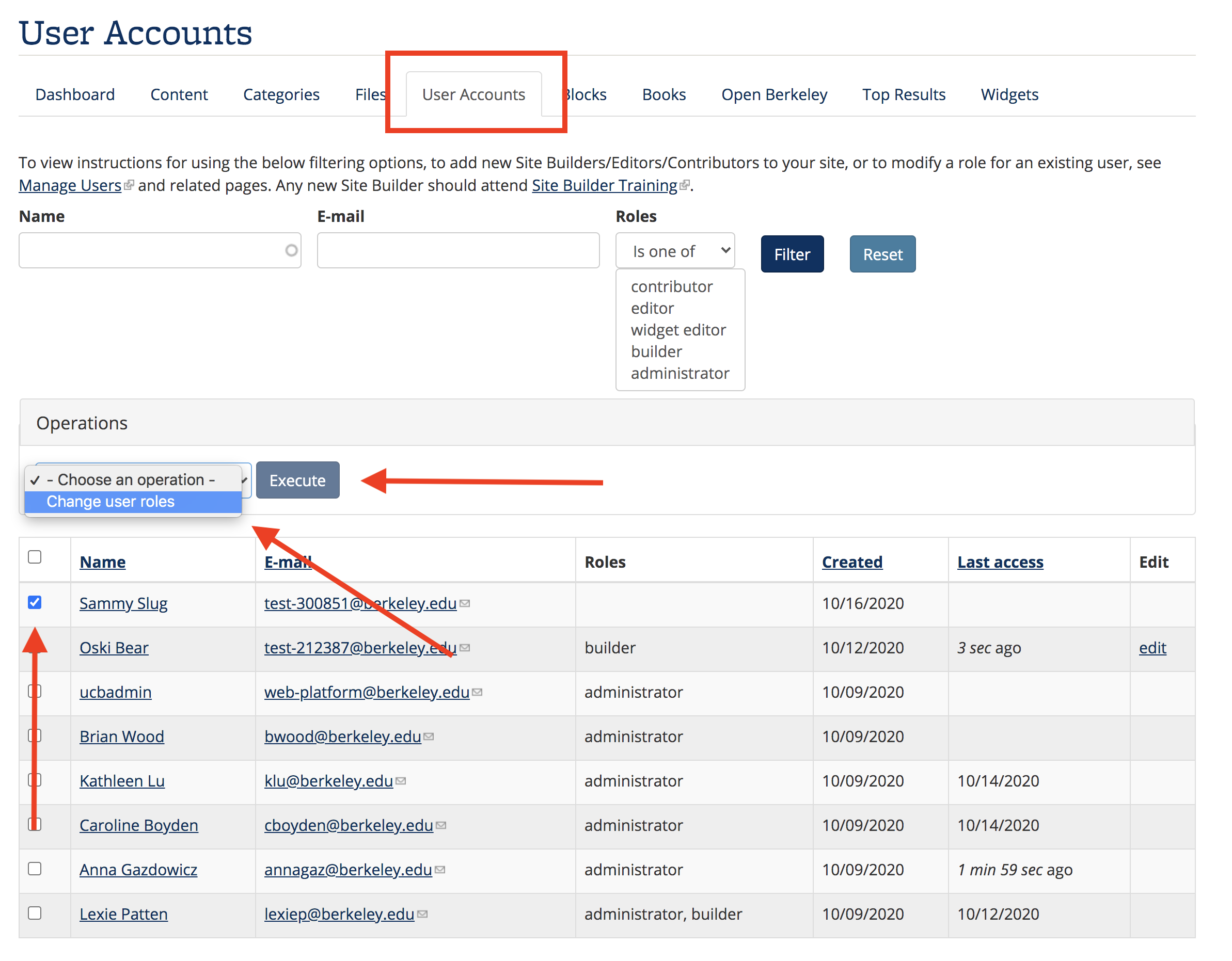1232x961 pixels.
Task: Click the Execute button
Action: [x=297, y=480]
